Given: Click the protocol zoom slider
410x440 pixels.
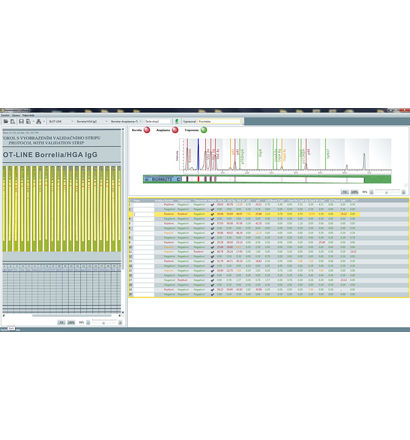Looking at the screenshot, I should tap(104, 322).
